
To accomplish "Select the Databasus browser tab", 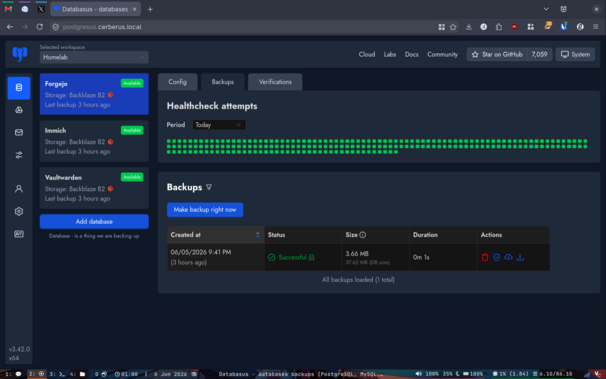I will pyautogui.click(x=95, y=9).
